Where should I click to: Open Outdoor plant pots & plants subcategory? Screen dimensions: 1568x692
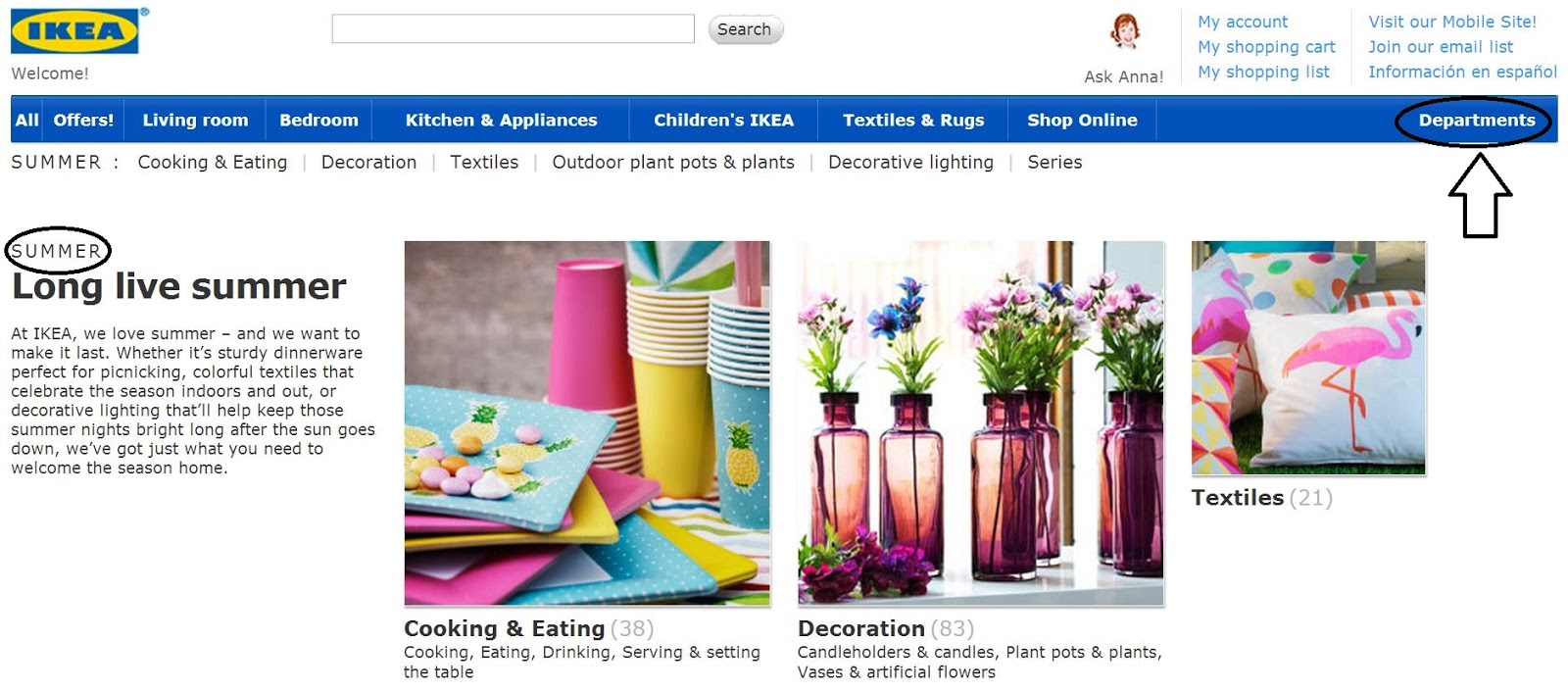pyautogui.click(x=673, y=163)
